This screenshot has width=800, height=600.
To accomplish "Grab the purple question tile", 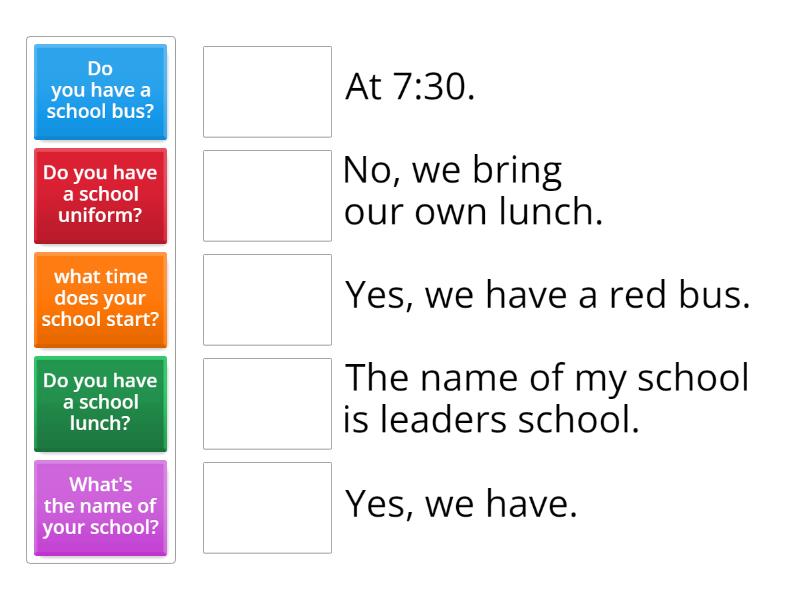I will pos(101,508).
